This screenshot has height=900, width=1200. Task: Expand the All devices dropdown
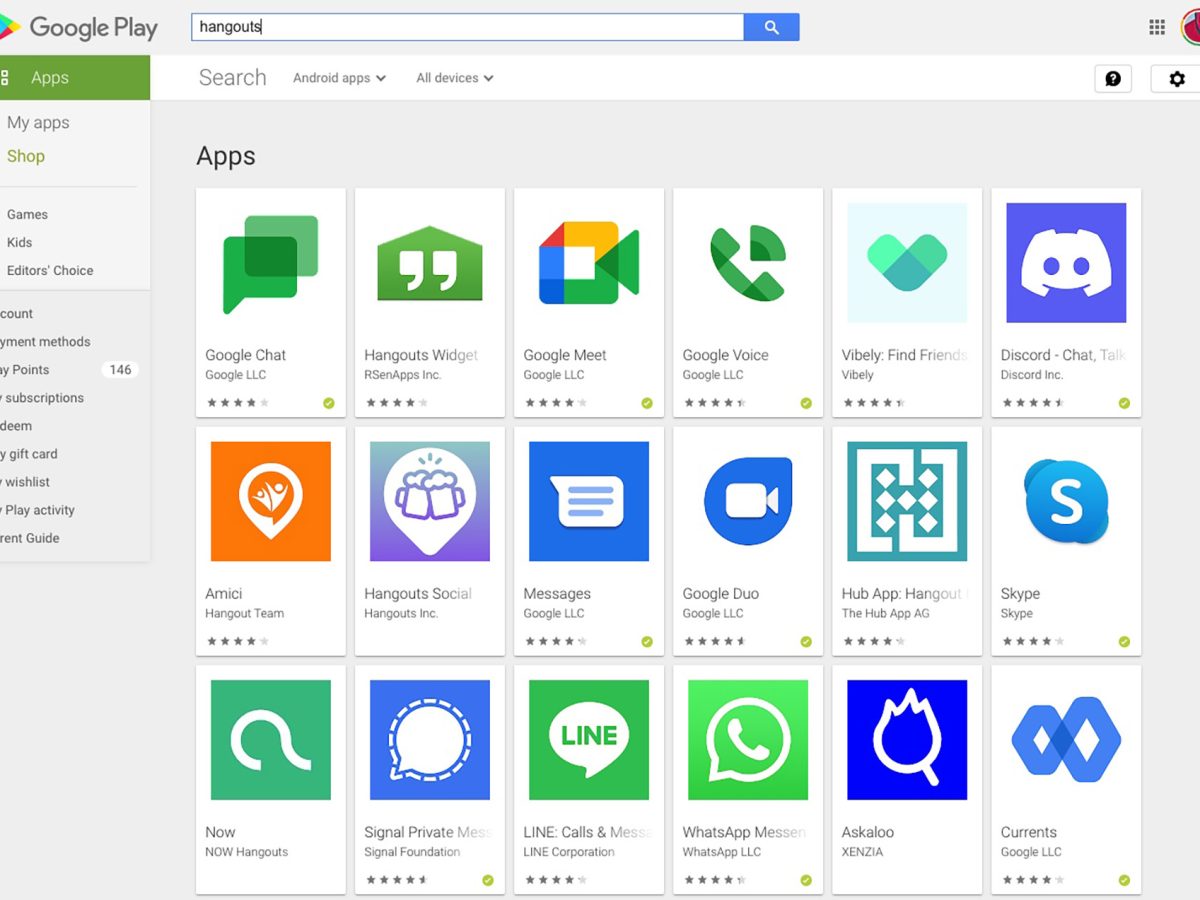[x=454, y=78]
